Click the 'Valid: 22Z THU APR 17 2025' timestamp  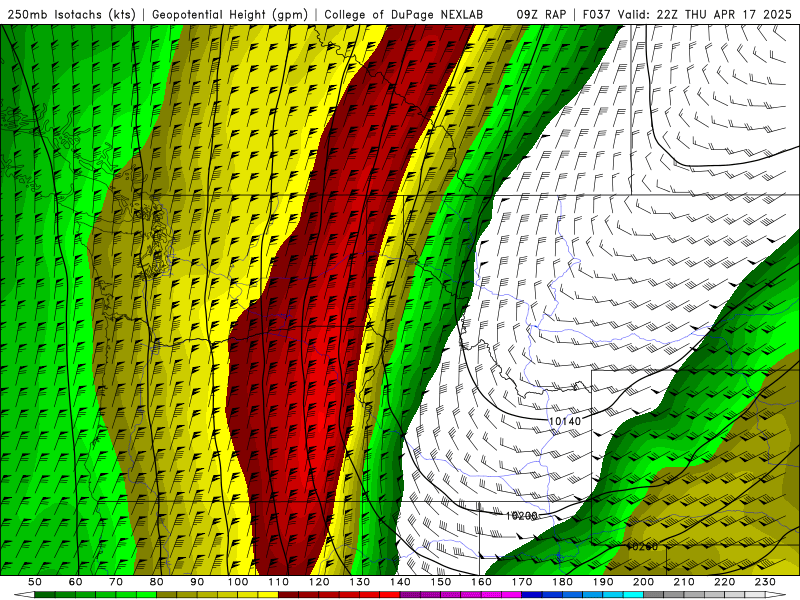(704, 14)
